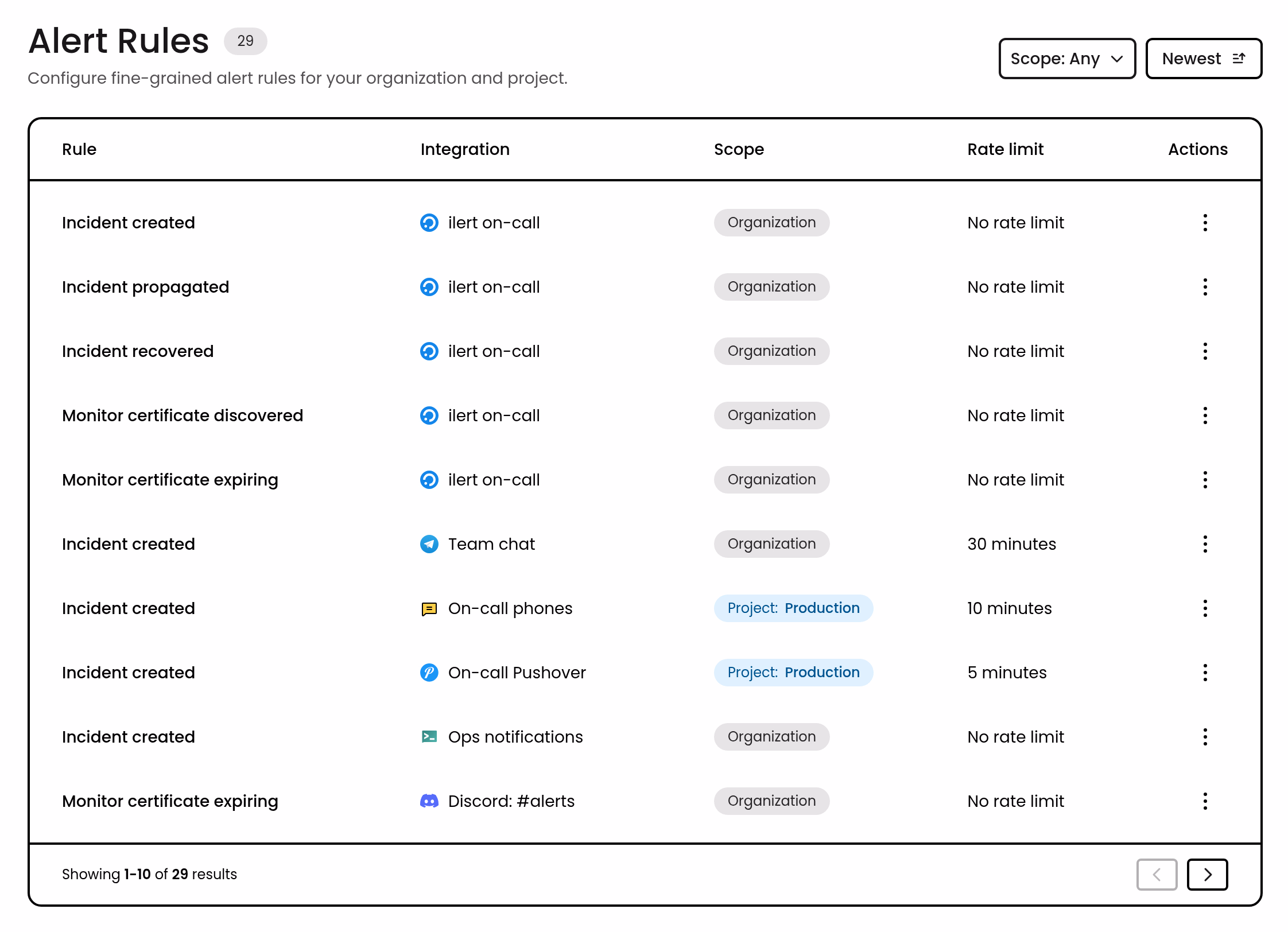This screenshot has width=1288, height=932.
Task: Open actions menu for Team chat rule
Action: (1205, 544)
